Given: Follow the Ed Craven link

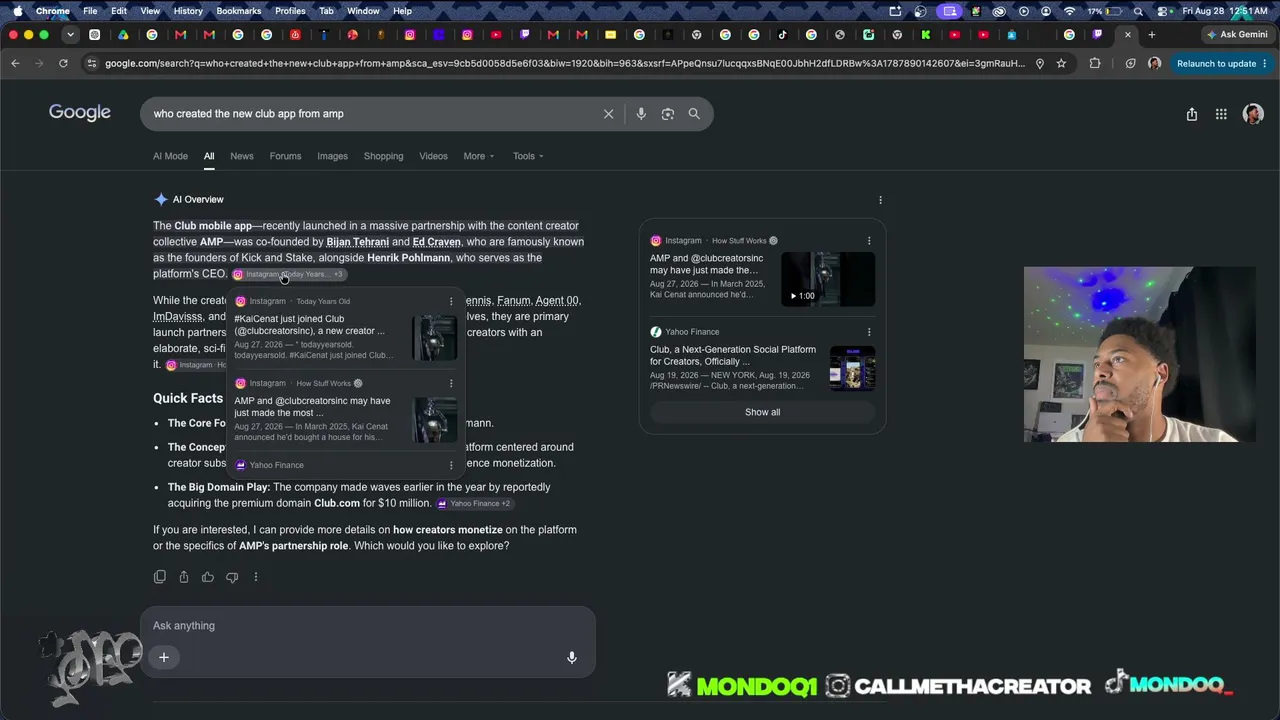Looking at the screenshot, I should tap(437, 242).
